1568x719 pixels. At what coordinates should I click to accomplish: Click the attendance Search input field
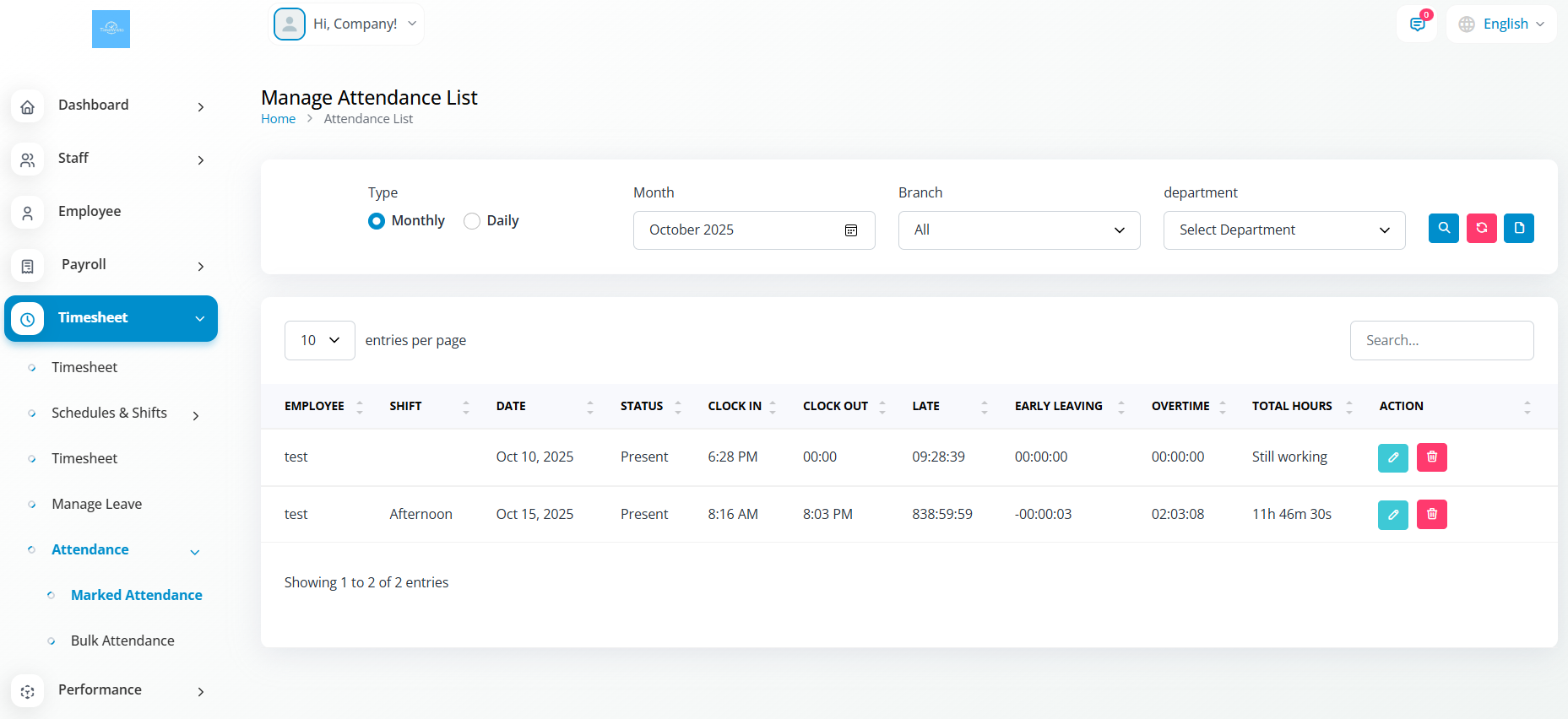pyautogui.click(x=1440, y=341)
